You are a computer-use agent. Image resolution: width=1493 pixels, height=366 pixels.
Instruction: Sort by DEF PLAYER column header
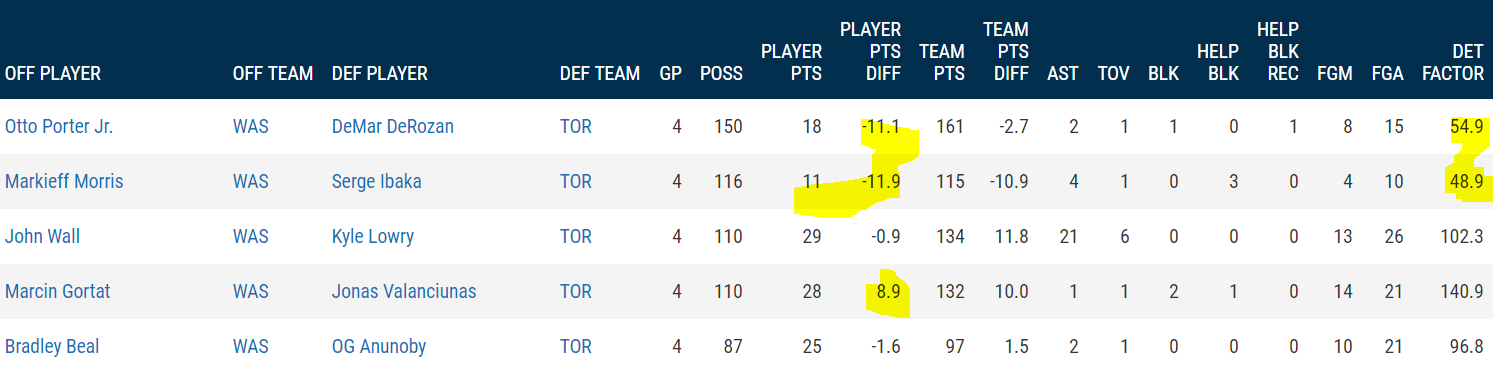tap(380, 74)
